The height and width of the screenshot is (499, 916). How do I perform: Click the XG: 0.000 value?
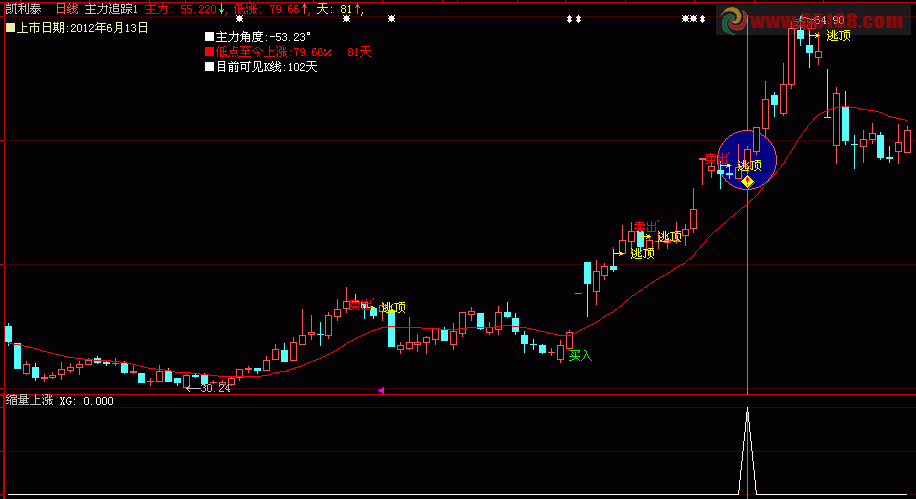click(86, 401)
